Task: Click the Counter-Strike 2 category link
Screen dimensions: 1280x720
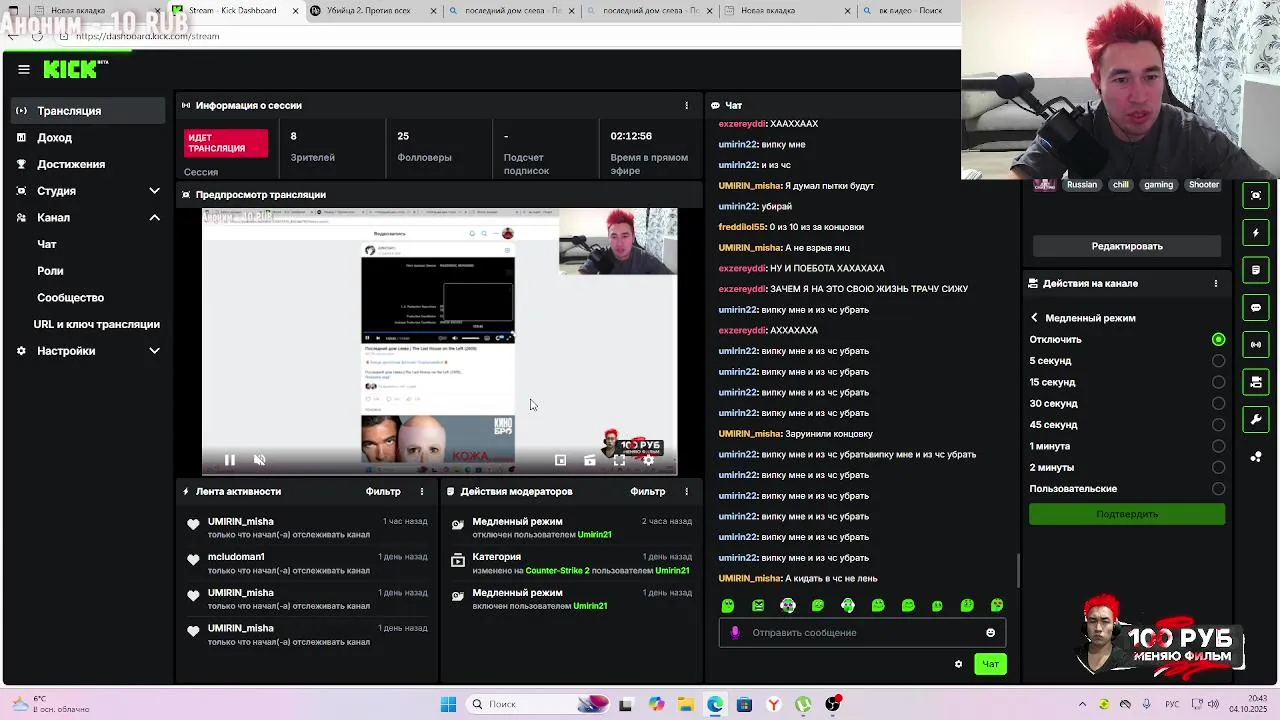Action: pos(557,570)
